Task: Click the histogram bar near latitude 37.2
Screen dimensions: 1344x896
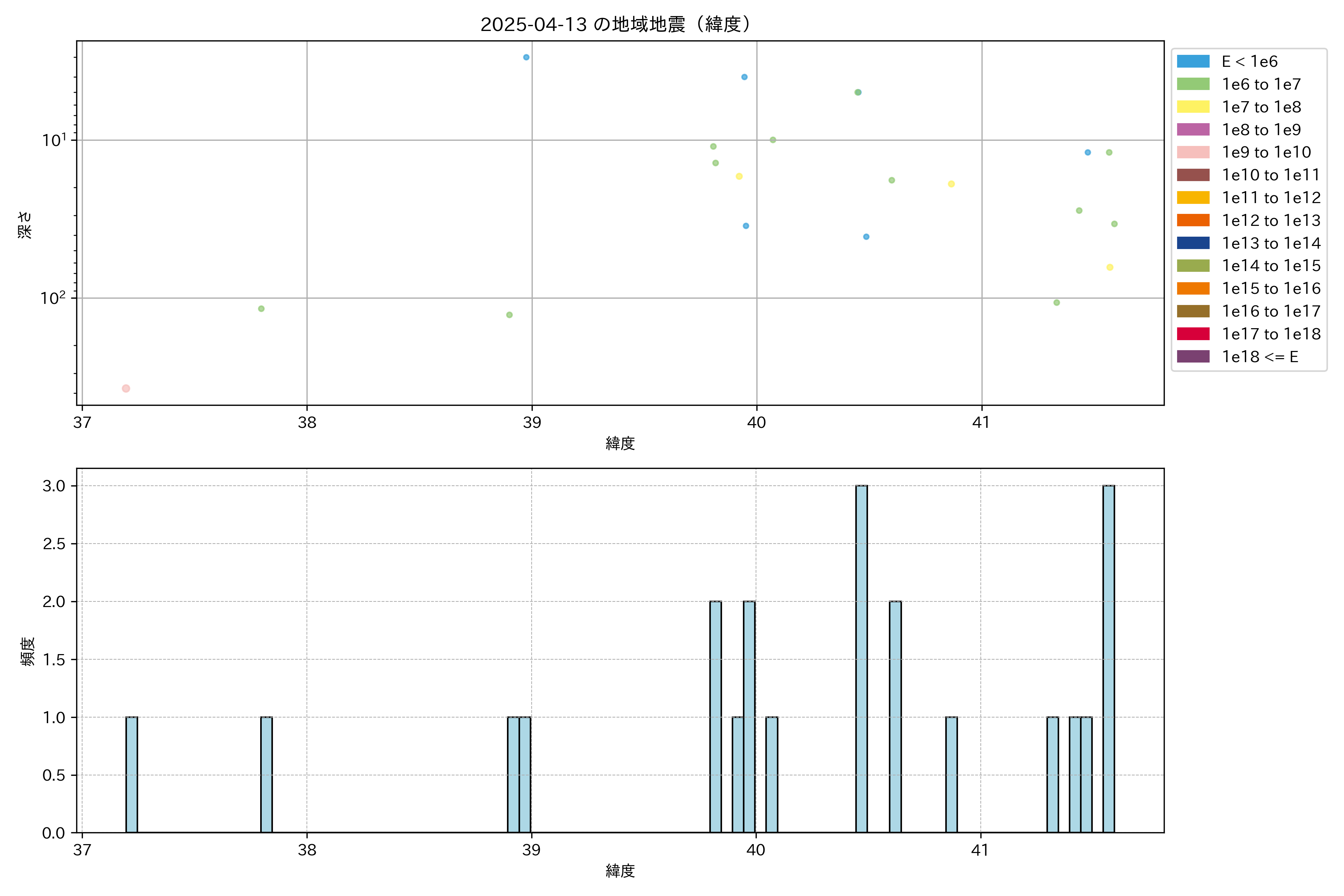Action: coord(131,774)
